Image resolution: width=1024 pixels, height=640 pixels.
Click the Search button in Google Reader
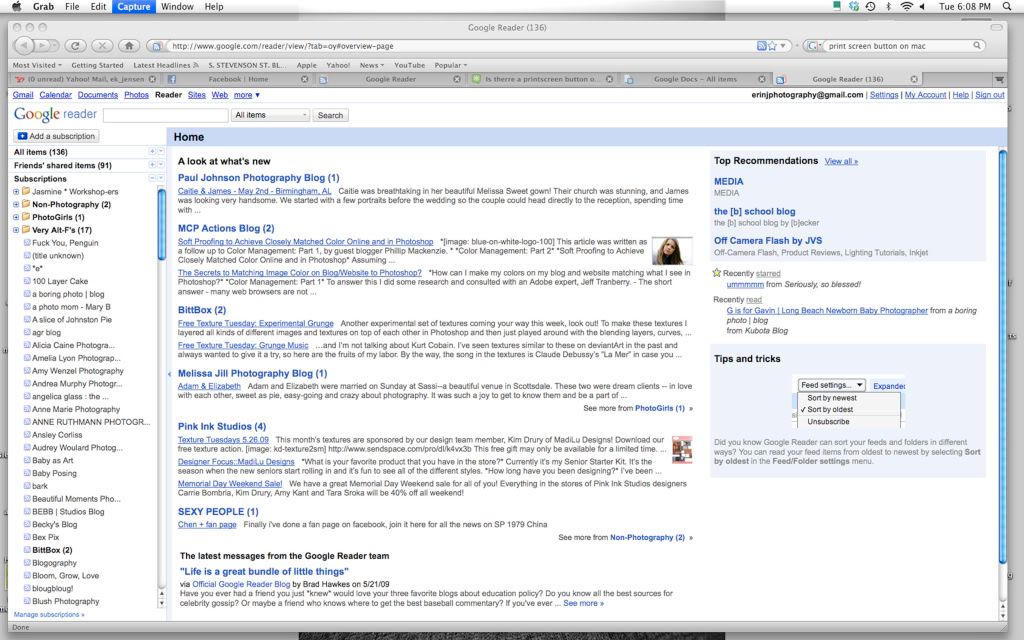(x=330, y=115)
